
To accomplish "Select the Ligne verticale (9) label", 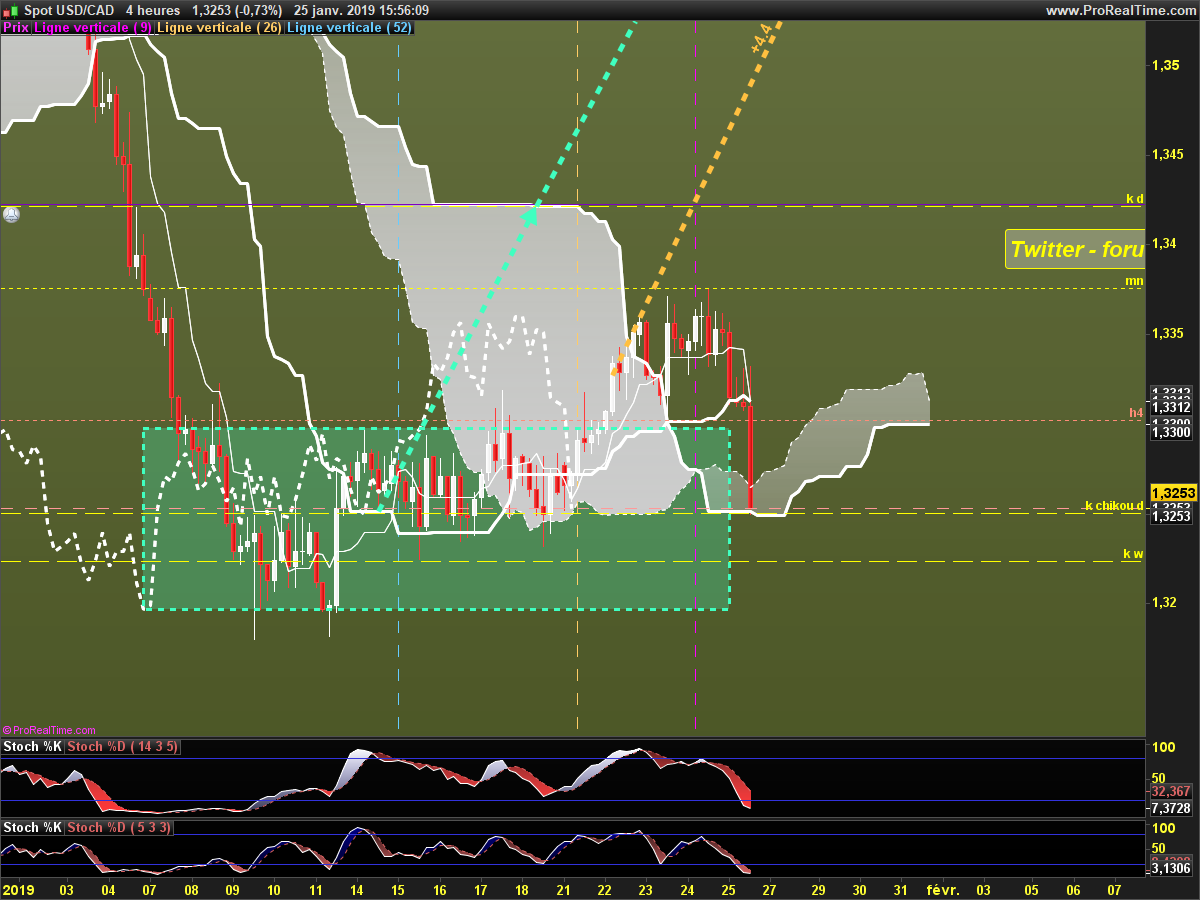I will pos(94,28).
